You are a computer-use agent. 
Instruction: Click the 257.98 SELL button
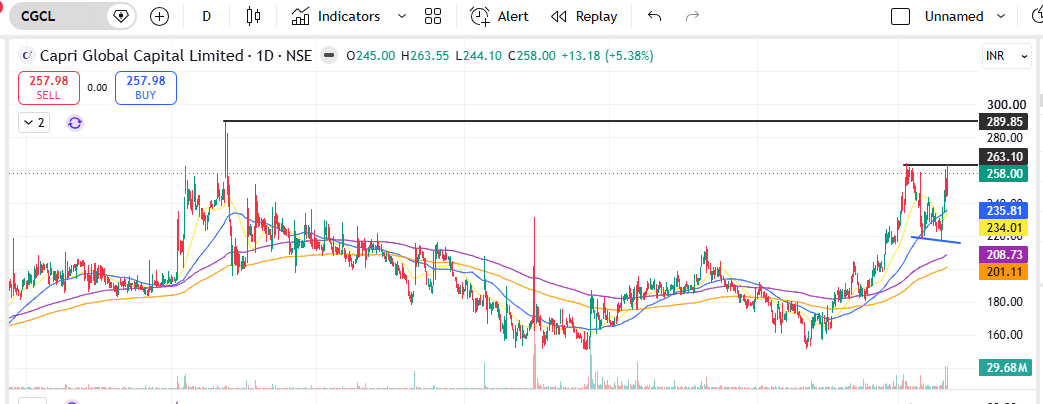[x=49, y=88]
